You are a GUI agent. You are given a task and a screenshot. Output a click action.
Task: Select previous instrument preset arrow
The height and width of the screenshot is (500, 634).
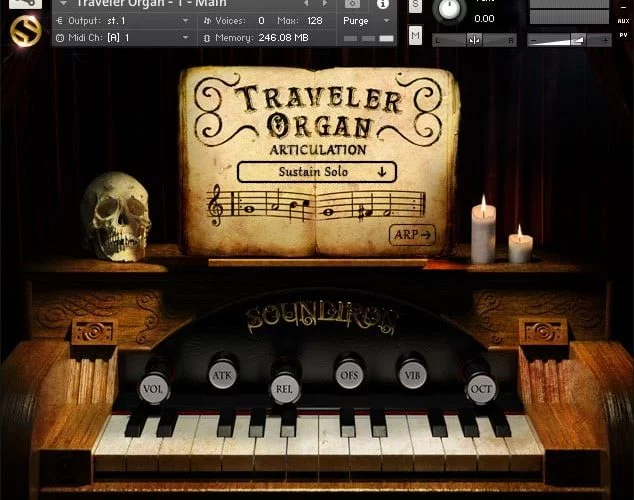306,3
